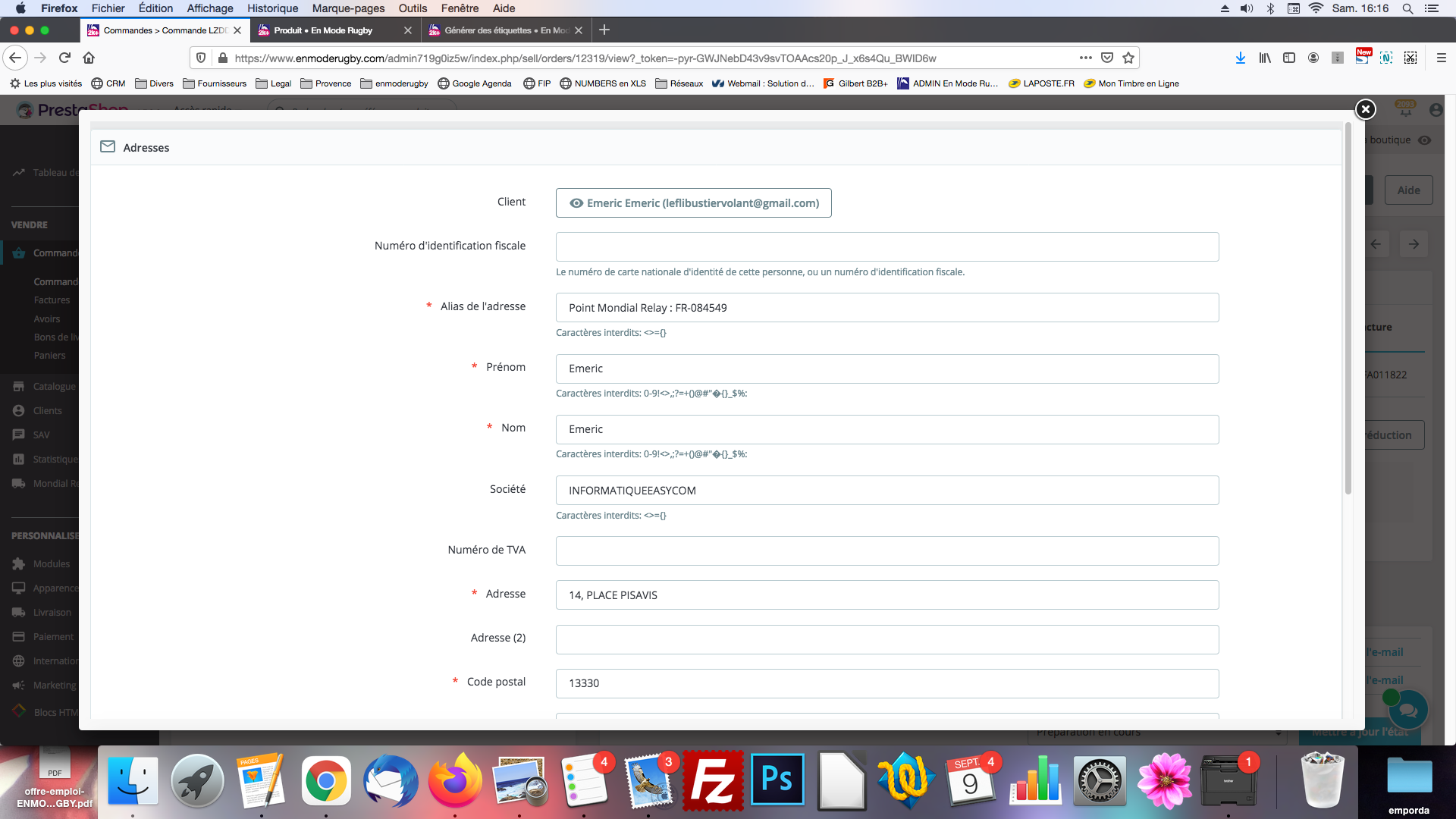This screenshot has width=1456, height=819.
Task: Open the enmoderugby bookmark folder
Action: [x=394, y=83]
